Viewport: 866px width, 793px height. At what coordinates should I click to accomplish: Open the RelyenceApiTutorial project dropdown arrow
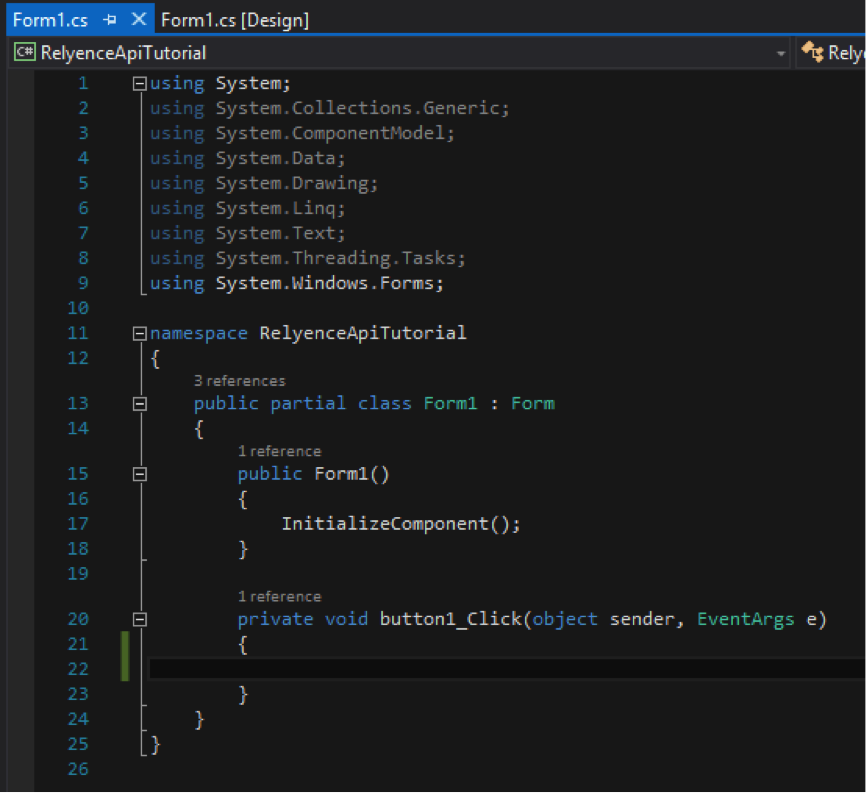coord(780,53)
